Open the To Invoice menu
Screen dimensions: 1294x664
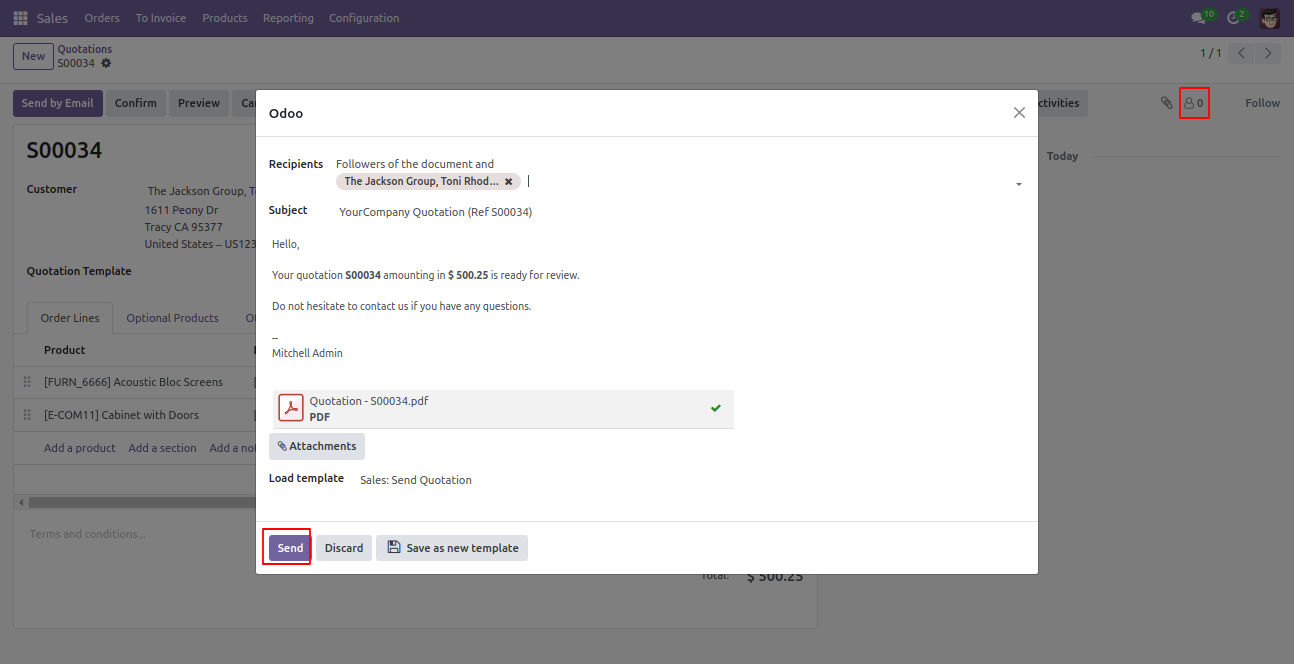point(161,18)
